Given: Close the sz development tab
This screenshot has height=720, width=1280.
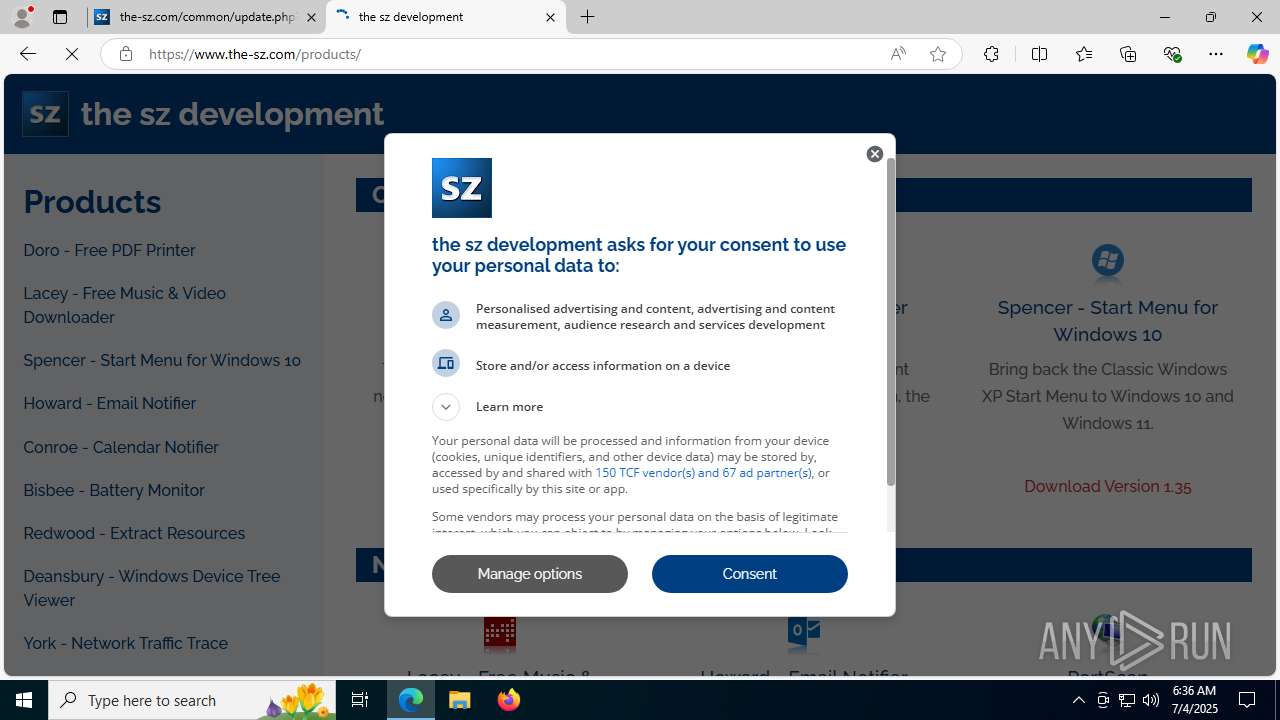Looking at the screenshot, I should 550,17.
